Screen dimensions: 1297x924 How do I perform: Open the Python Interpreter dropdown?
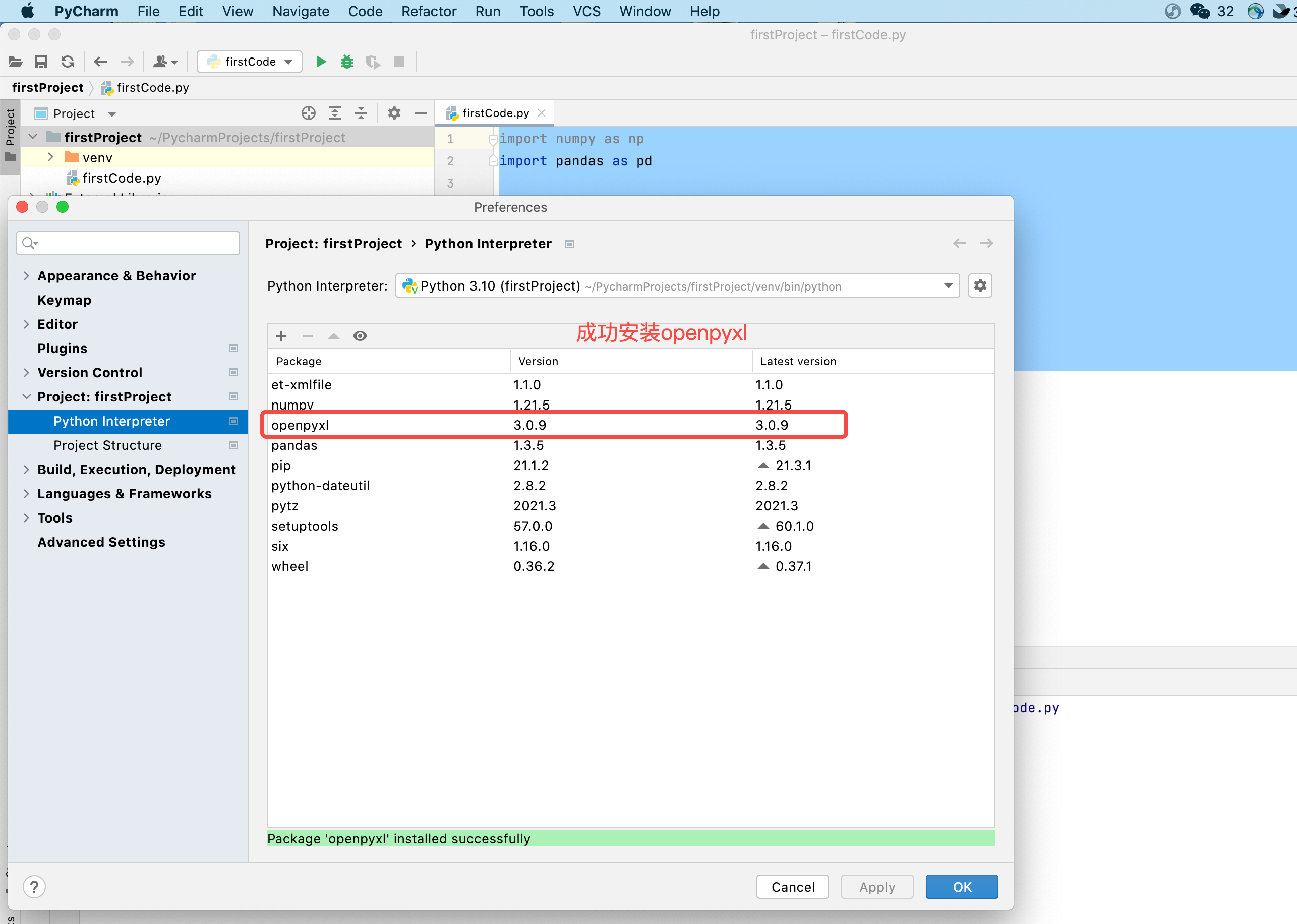pyautogui.click(x=947, y=285)
